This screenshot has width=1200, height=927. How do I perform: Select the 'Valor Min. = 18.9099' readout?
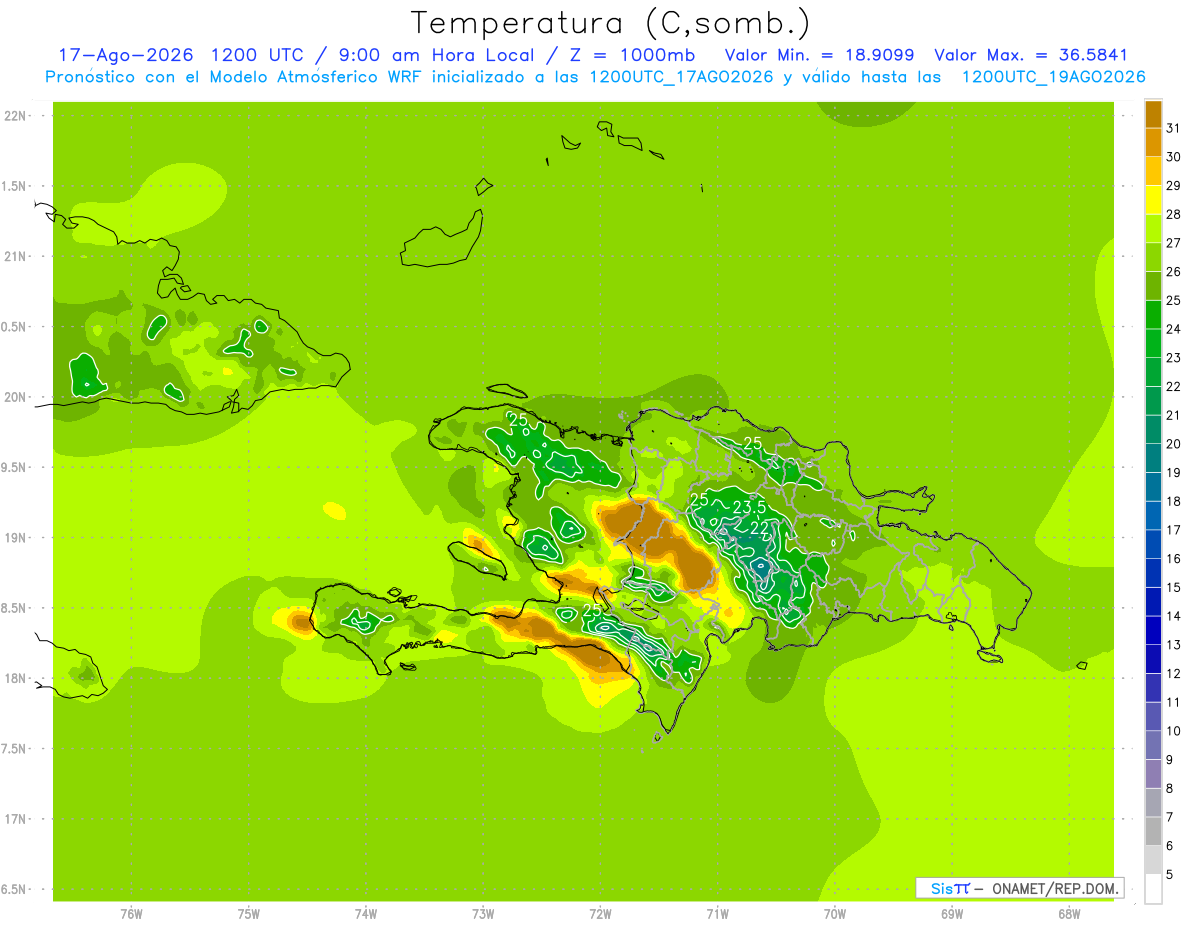coord(819,55)
